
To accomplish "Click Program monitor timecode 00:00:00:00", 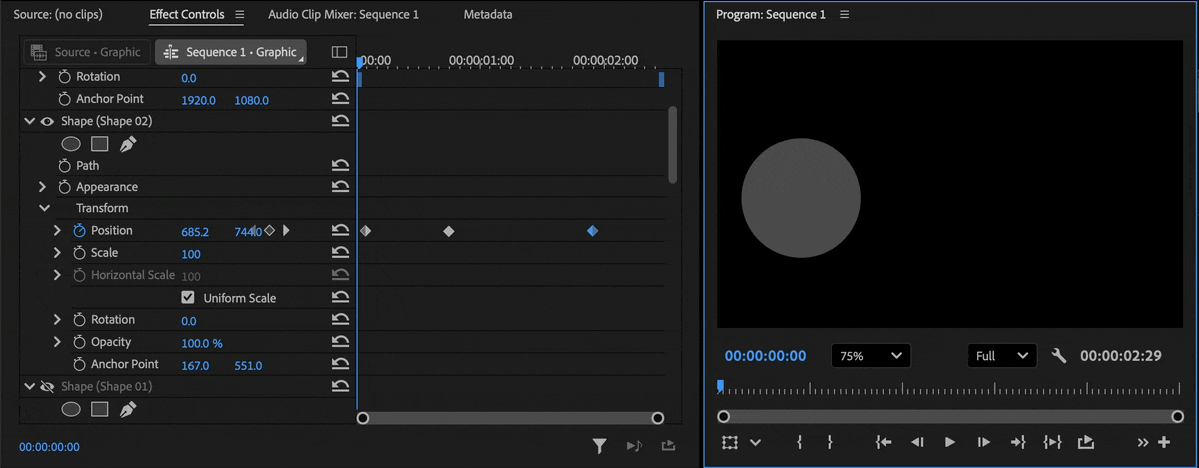I will point(765,356).
